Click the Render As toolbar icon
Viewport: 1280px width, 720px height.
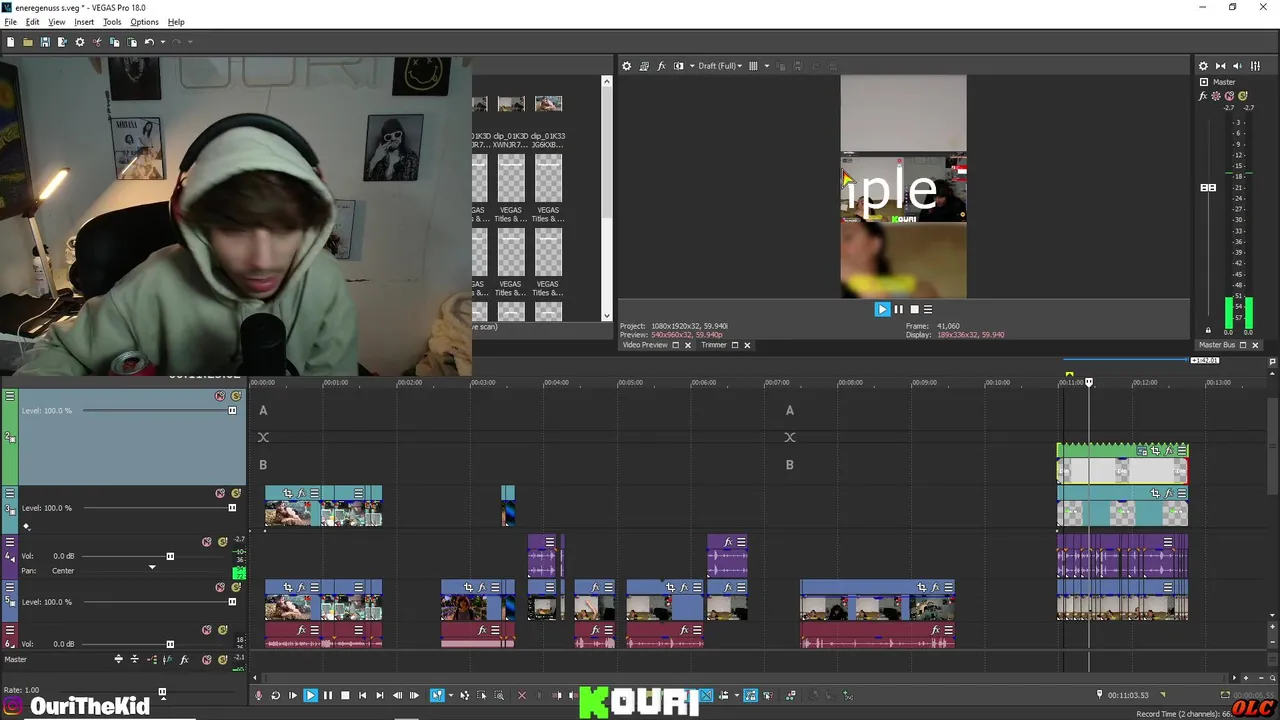tap(62, 42)
